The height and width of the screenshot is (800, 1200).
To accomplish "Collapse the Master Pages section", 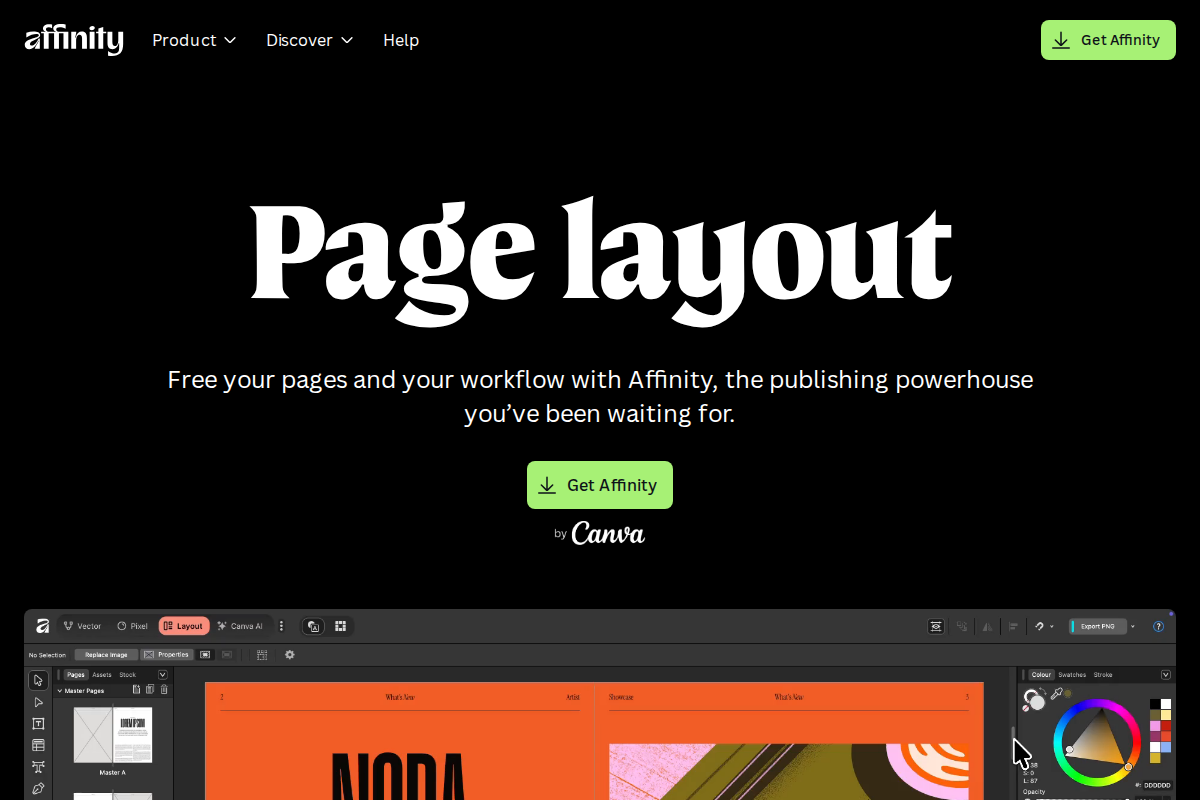I will (60, 691).
